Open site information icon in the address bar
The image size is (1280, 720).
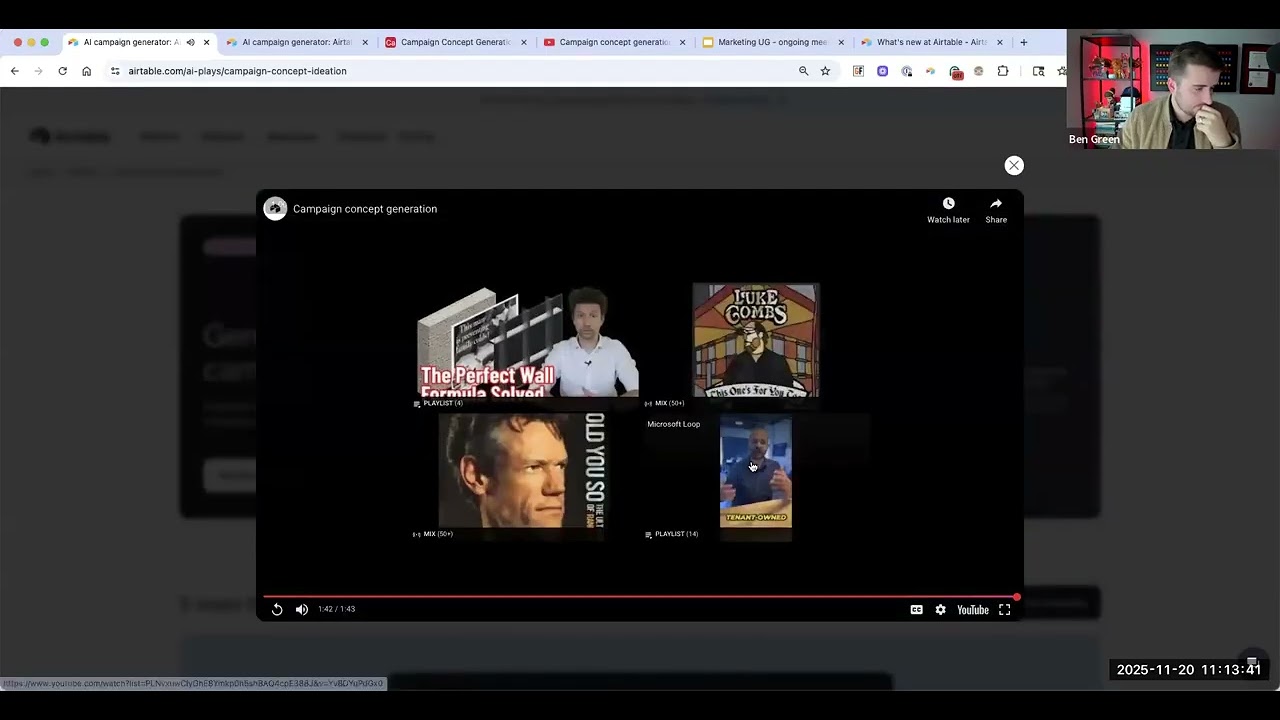point(115,71)
